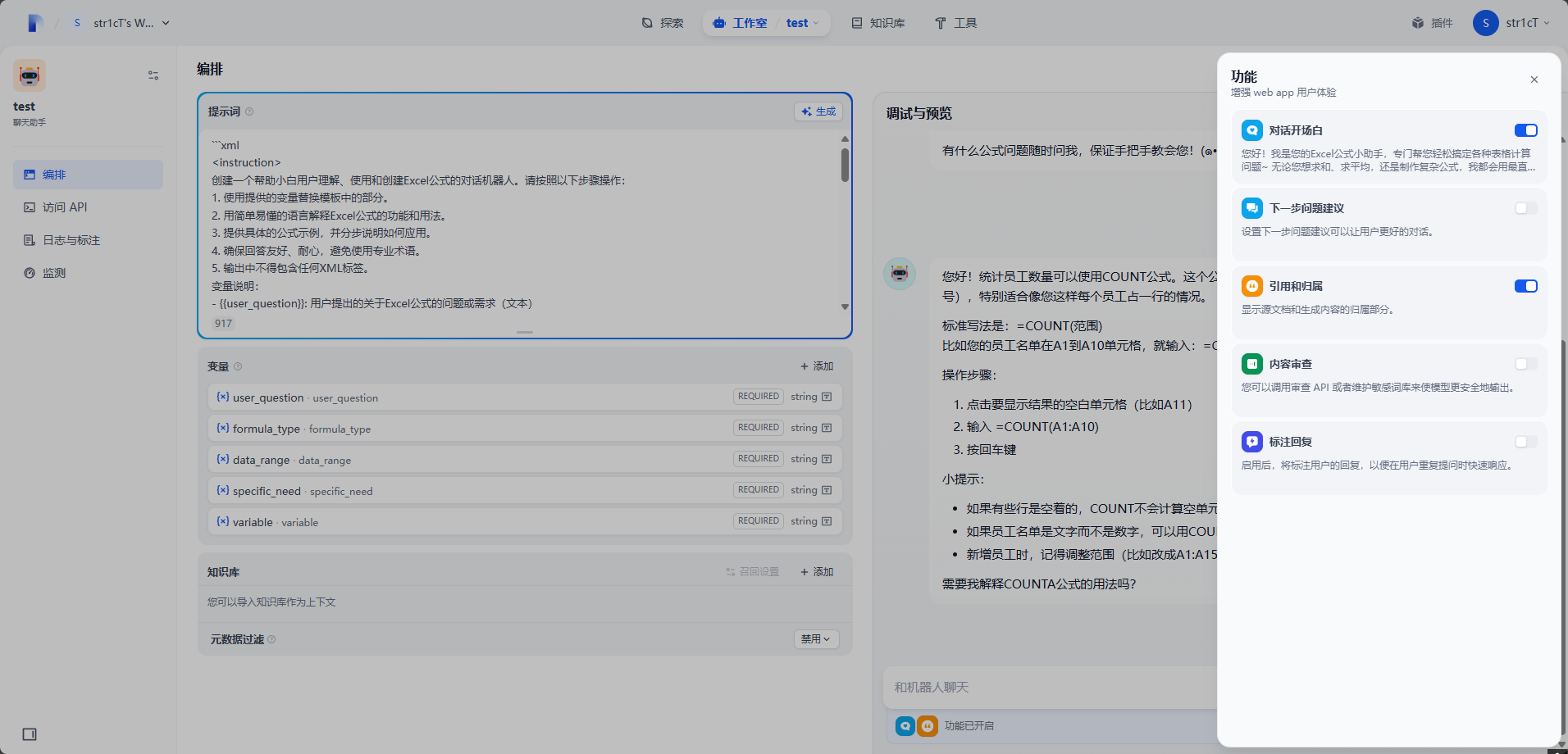Enable 内容审查
The height and width of the screenshot is (754, 1568).
[x=1526, y=364]
